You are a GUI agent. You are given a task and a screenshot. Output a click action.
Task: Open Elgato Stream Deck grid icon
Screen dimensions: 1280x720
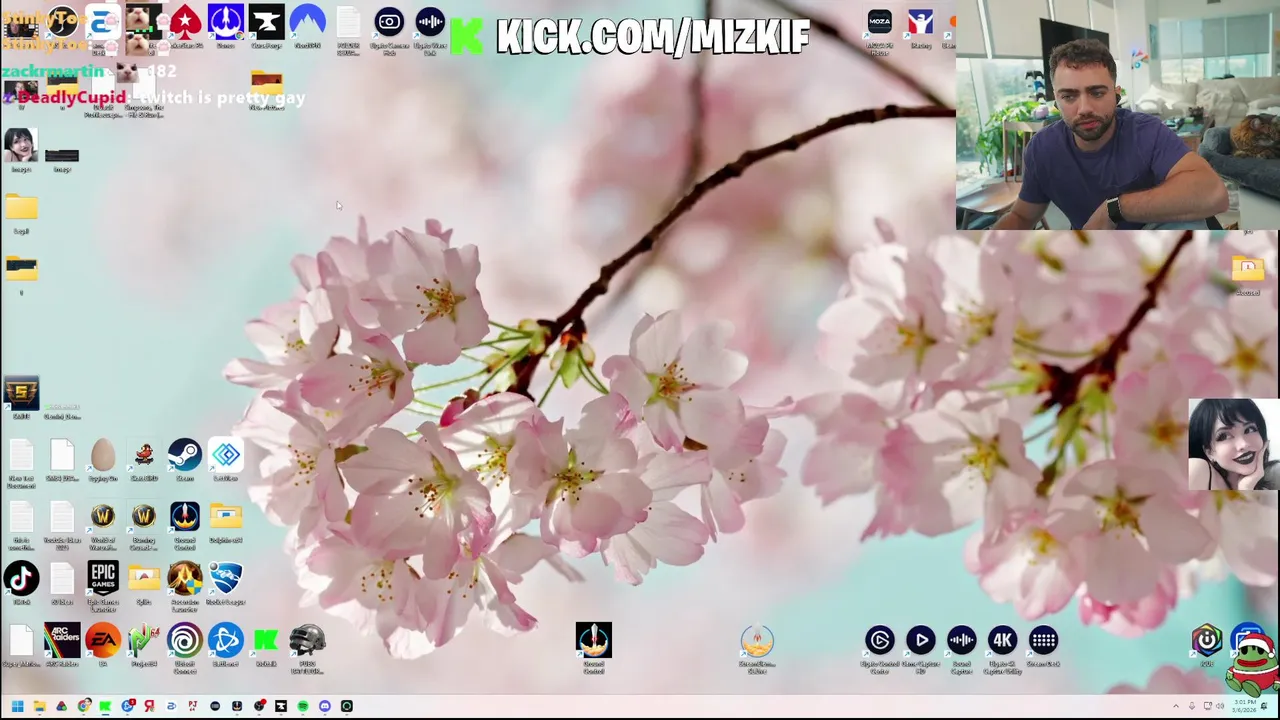coord(1043,640)
